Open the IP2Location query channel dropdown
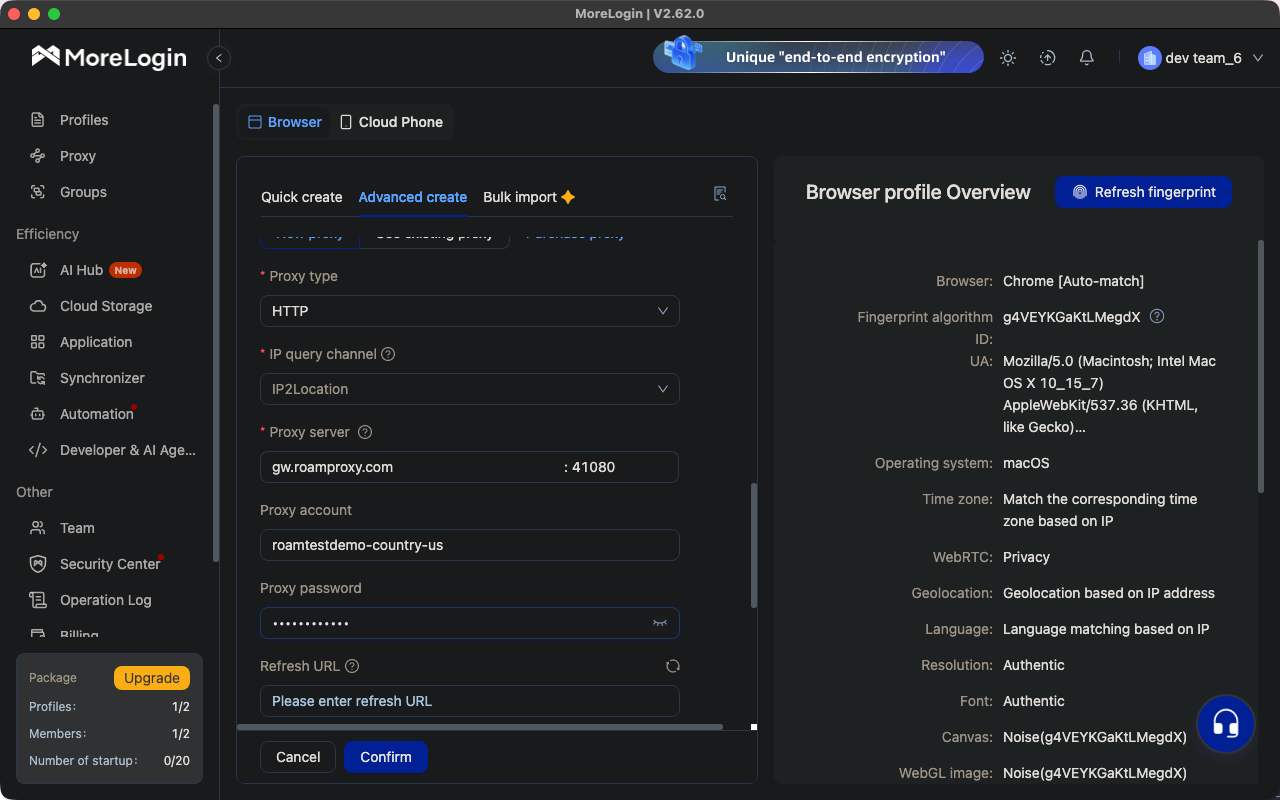The height and width of the screenshot is (800, 1280). point(470,389)
